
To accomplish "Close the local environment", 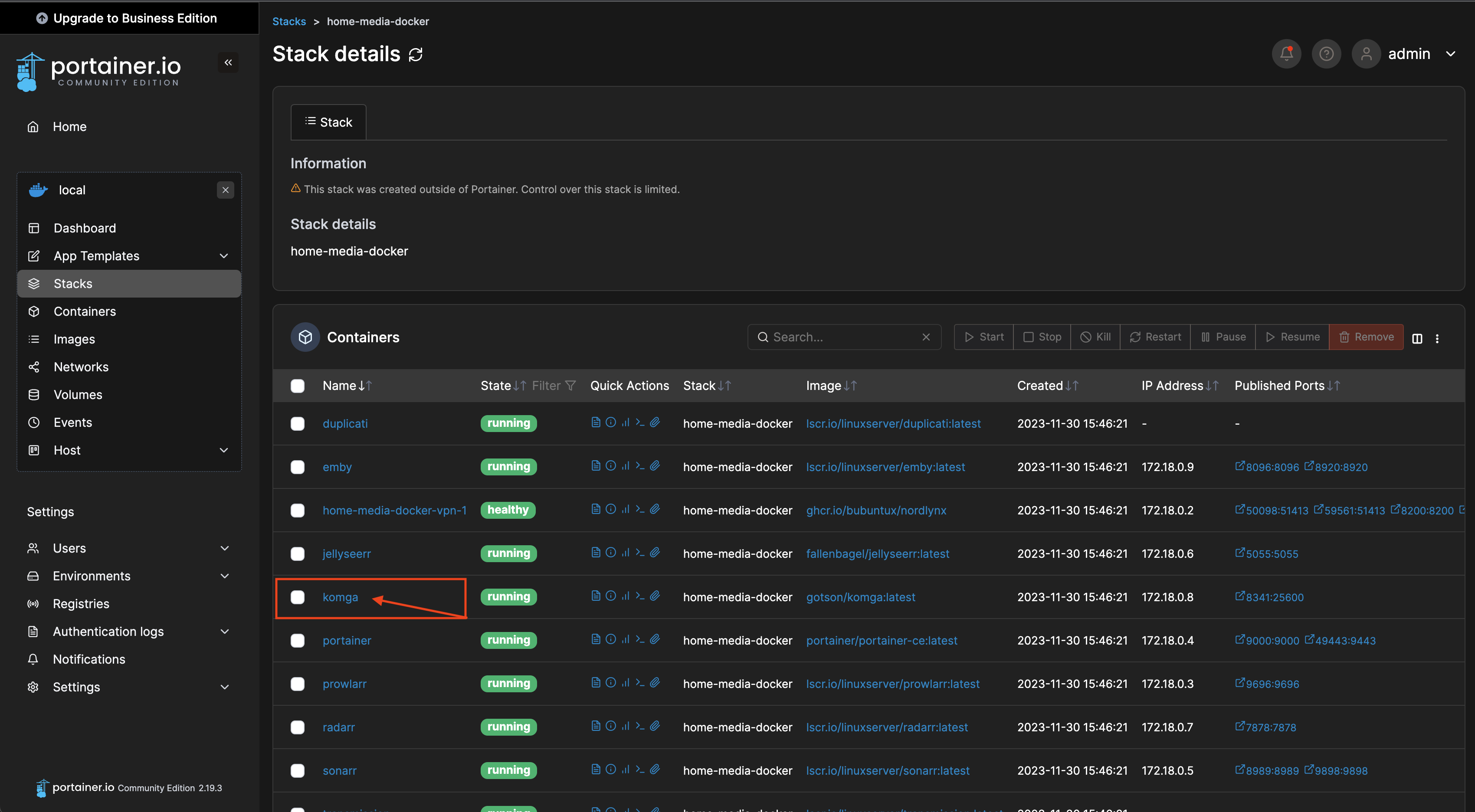I will coord(226,190).
